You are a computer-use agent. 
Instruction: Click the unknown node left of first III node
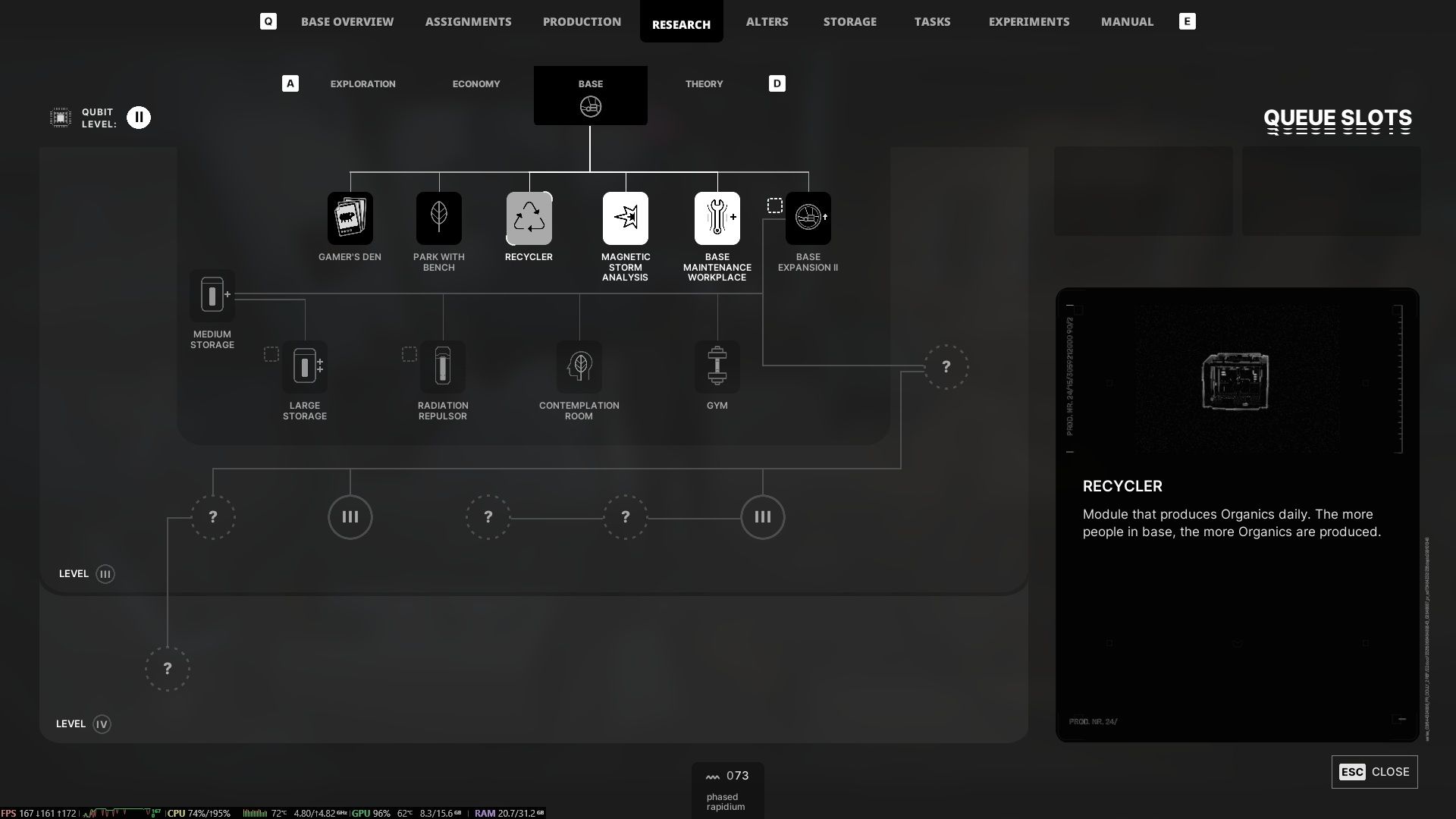point(212,517)
